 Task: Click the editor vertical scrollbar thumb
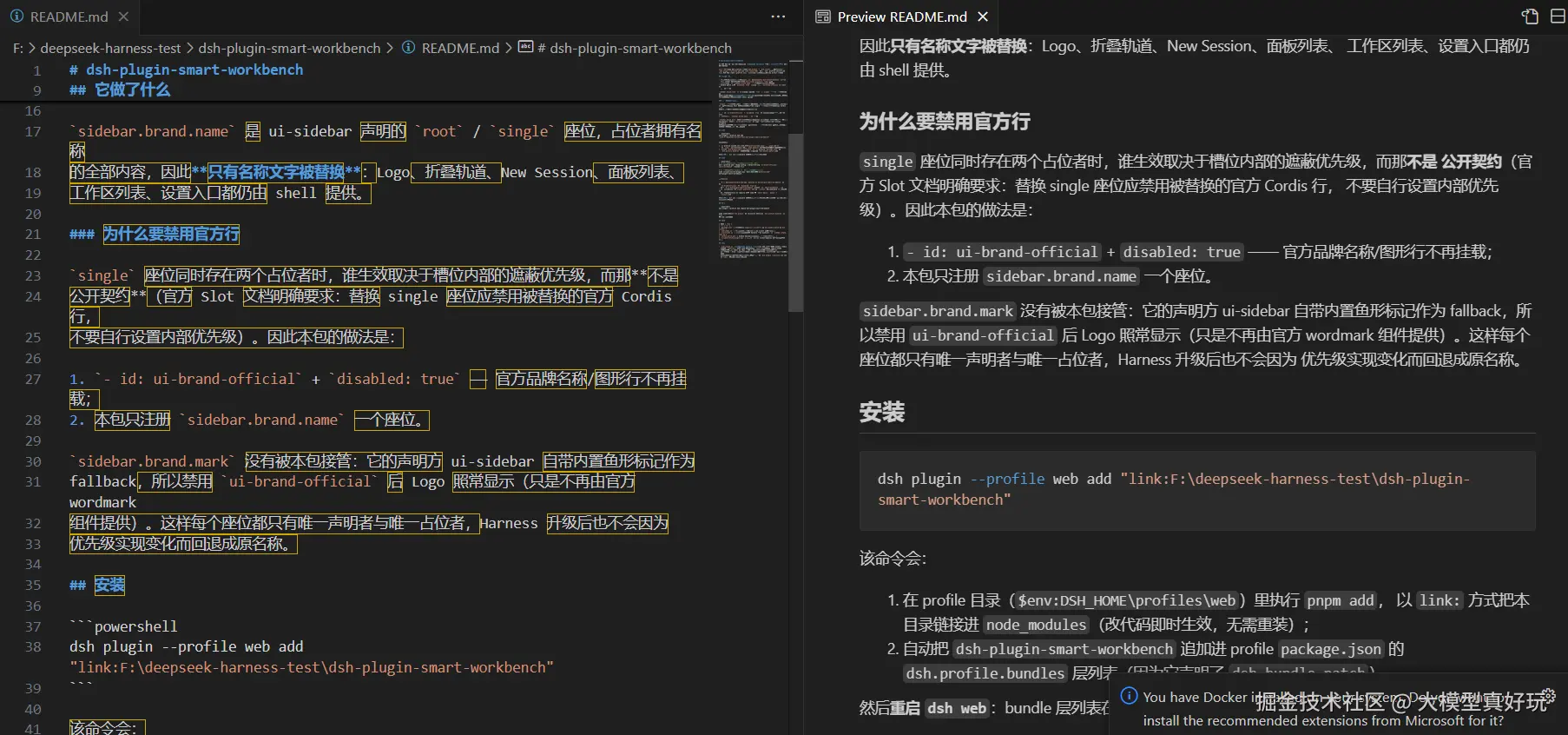click(x=795, y=222)
